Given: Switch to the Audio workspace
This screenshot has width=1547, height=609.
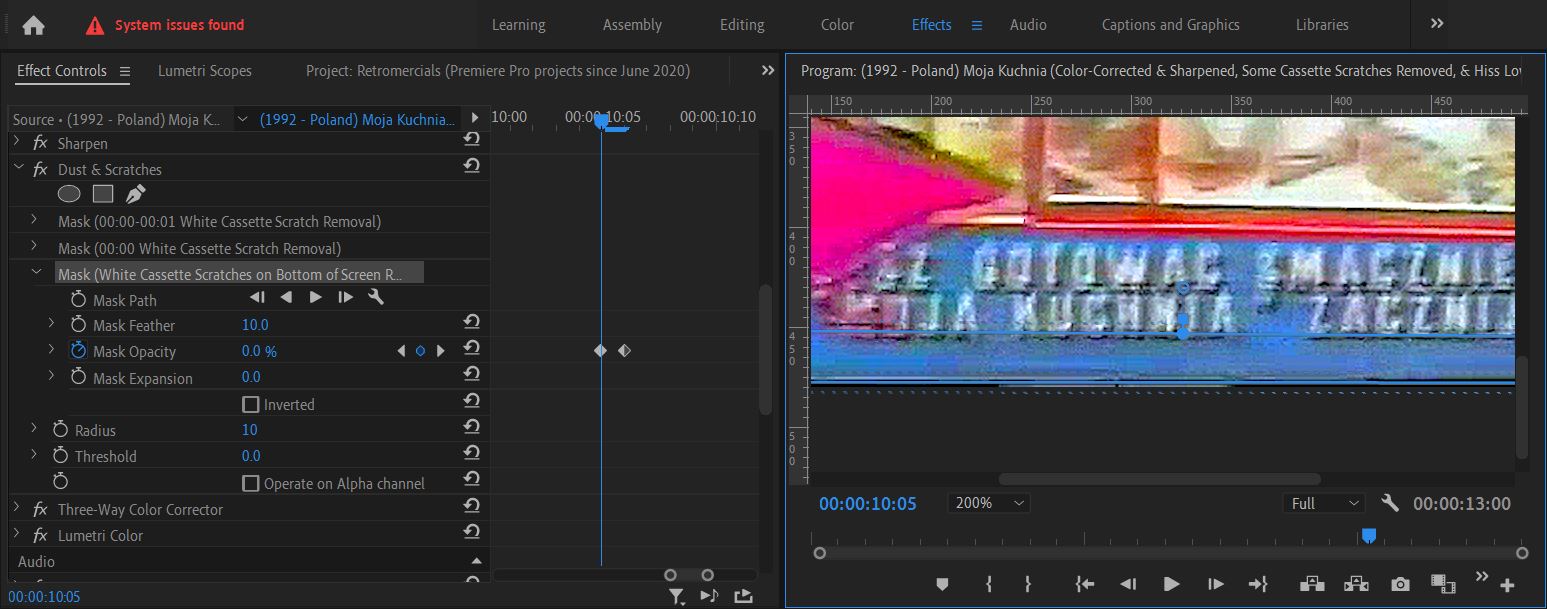Looking at the screenshot, I should (x=1028, y=25).
